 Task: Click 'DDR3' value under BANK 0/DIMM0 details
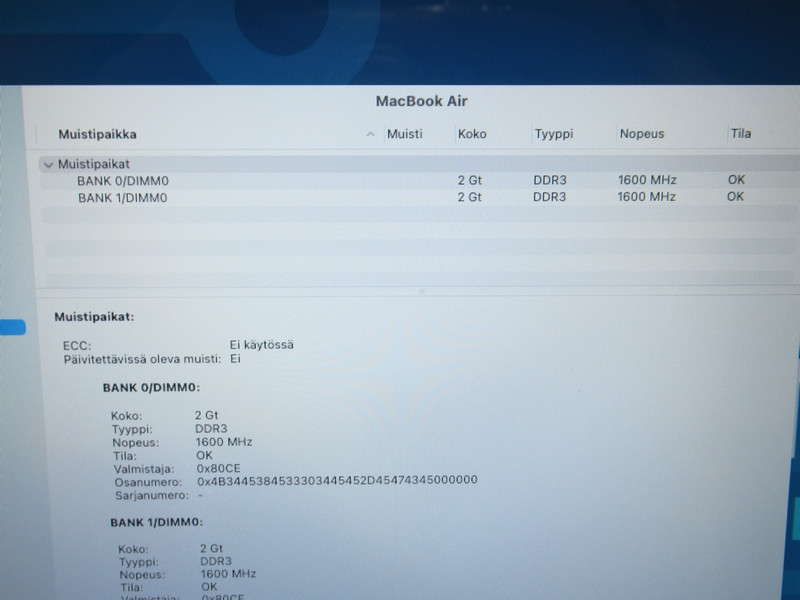click(x=211, y=429)
